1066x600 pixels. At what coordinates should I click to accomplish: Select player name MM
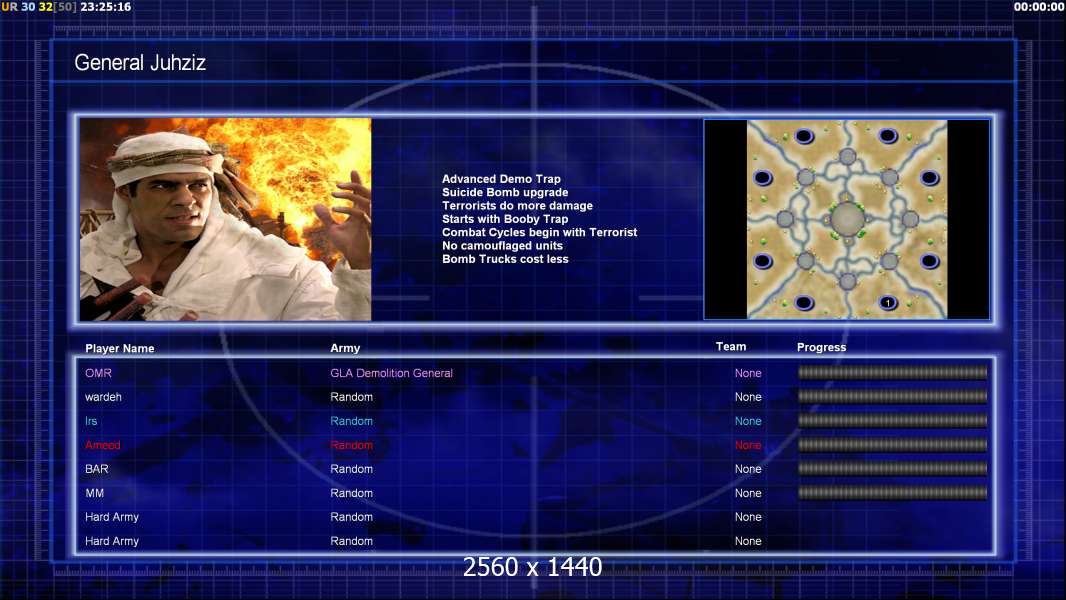point(94,493)
